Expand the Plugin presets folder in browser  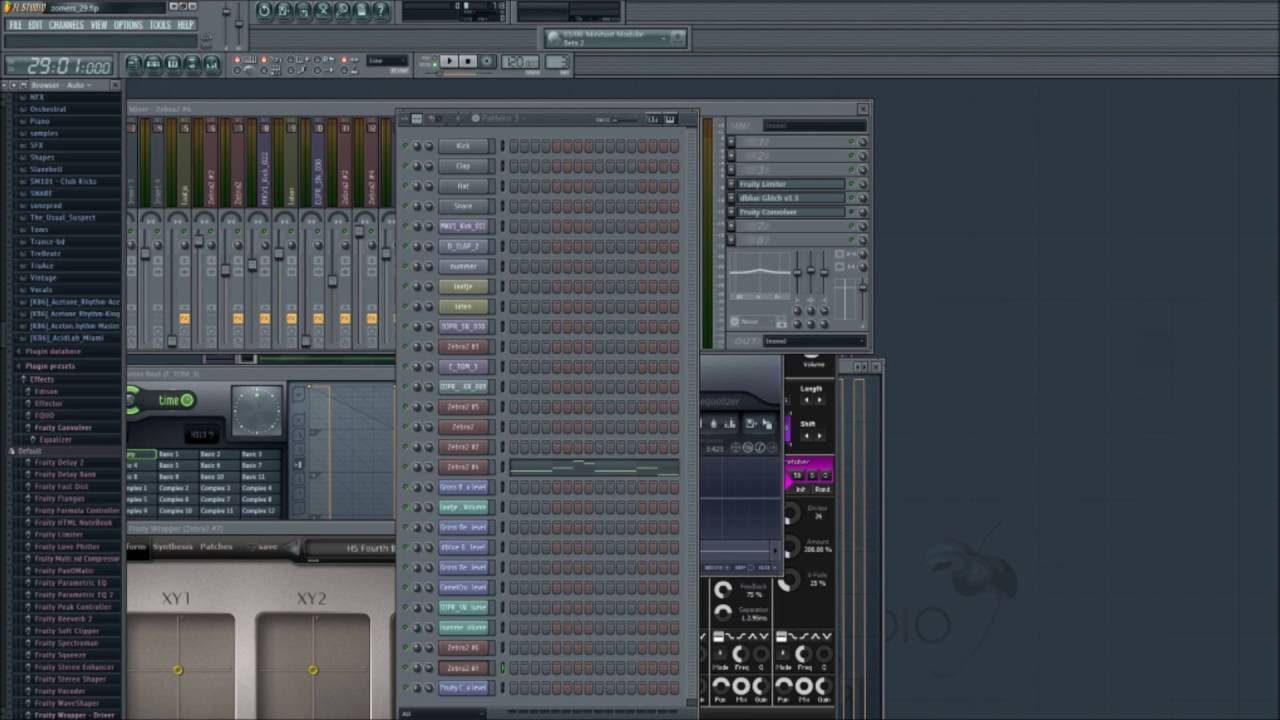pos(50,366)
